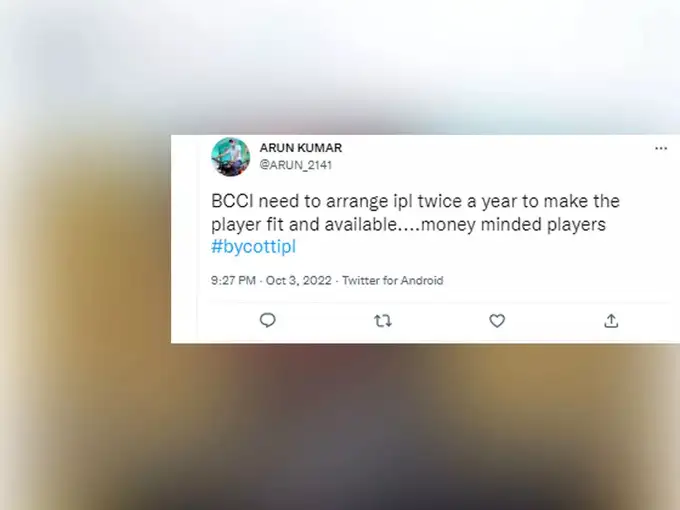Open ARUN KUMAR's round profile picture

(x=231, y=157)
